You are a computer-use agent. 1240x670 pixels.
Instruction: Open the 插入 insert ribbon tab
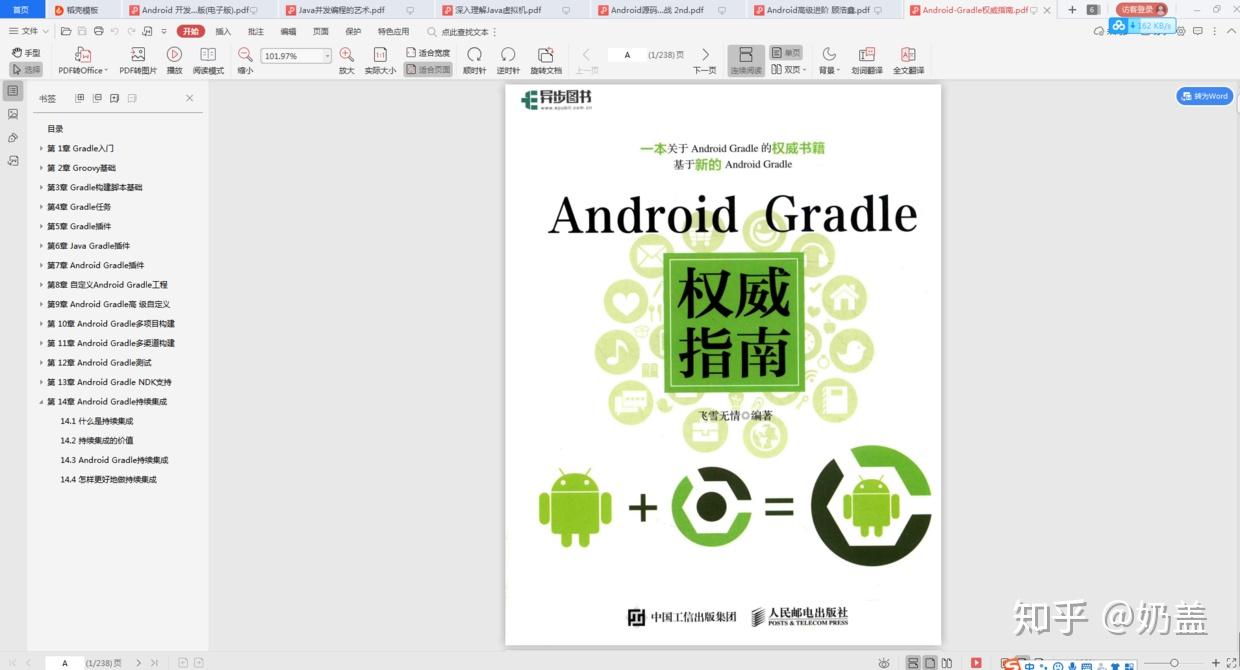223,32
